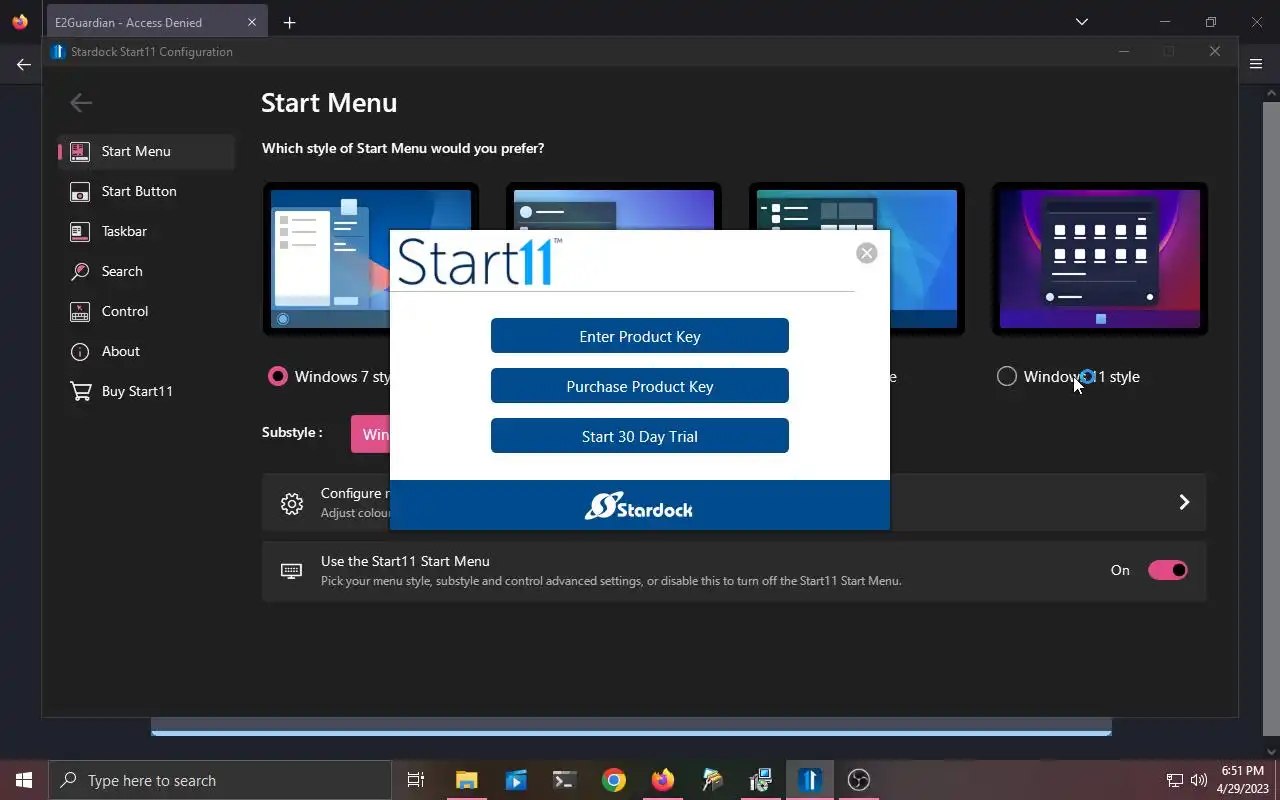Expand the Configure menu settings chevron
Image resolution: width=1280 pixels, height=800 pixels.
tap(1184, 502)
